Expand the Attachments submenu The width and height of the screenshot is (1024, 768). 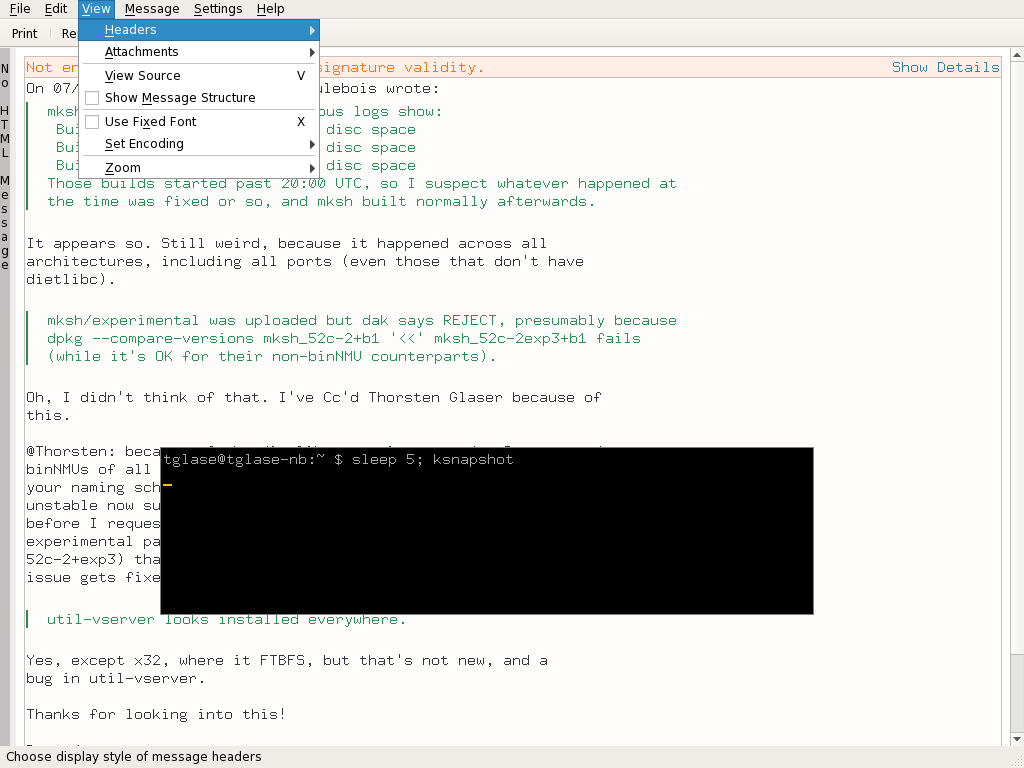[199, 52]
